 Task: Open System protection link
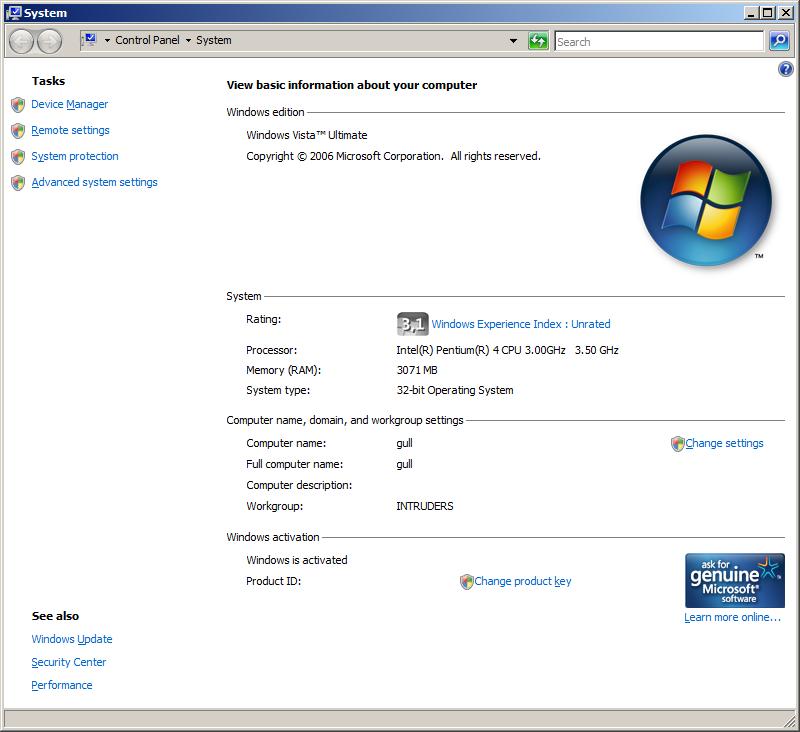[75, 157]
